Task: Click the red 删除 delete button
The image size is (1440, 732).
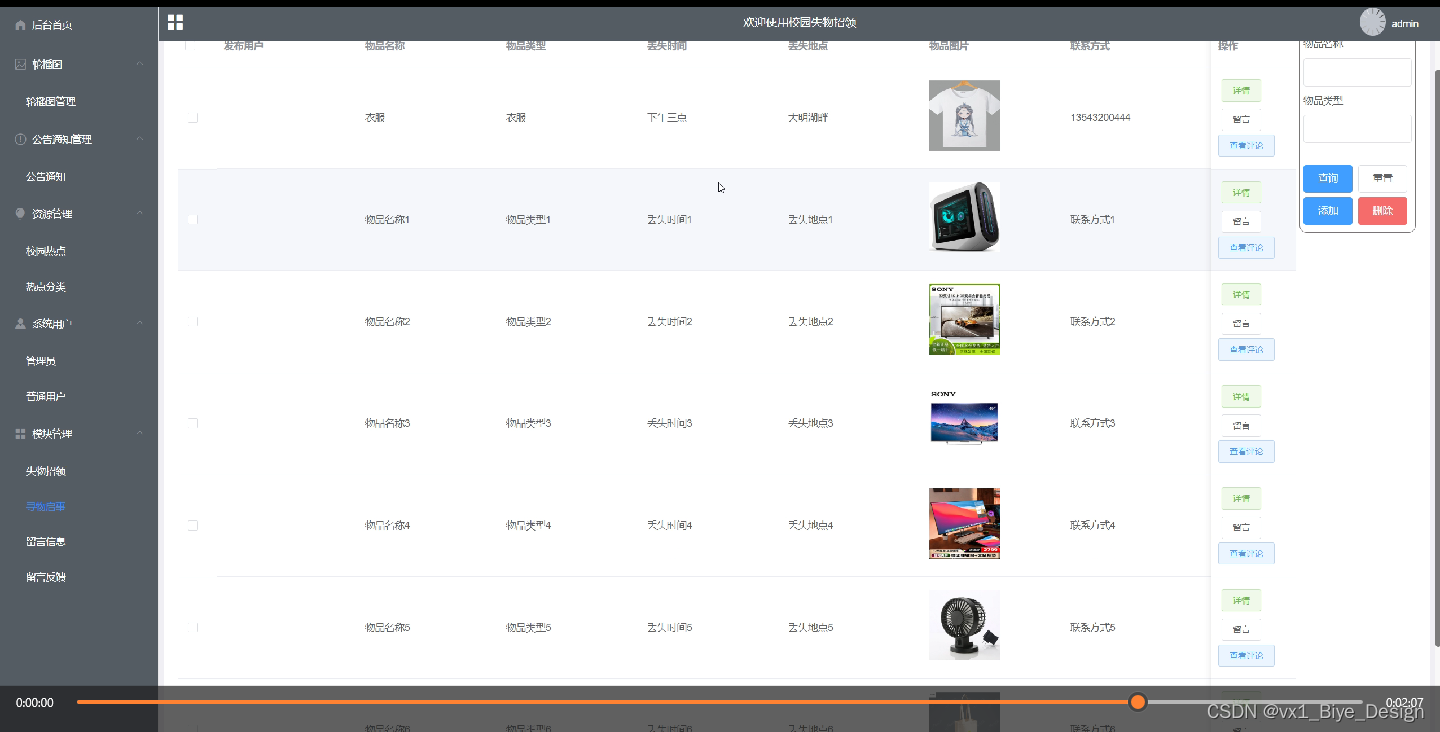Action: click(1382, 211)
